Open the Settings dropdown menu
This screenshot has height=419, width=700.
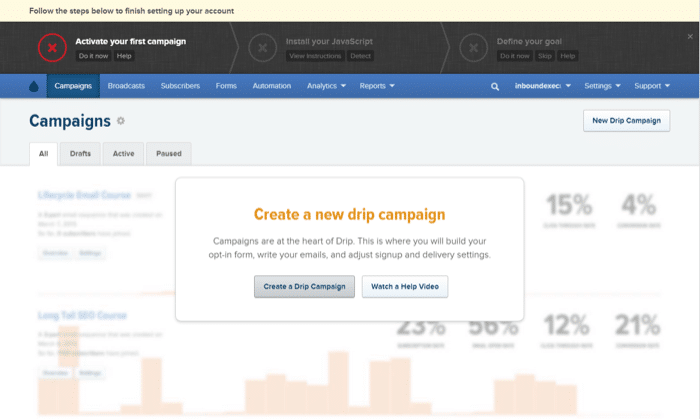pos(603,86)
